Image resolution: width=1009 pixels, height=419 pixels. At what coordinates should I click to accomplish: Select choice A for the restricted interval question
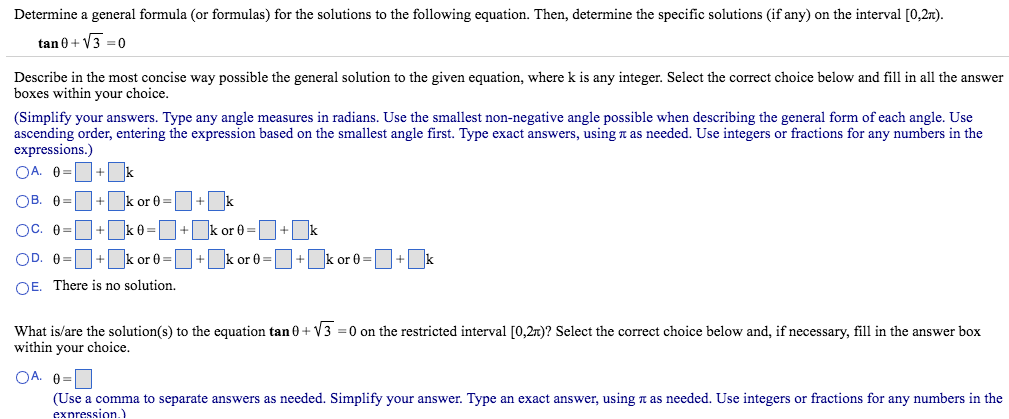[23, 378]
